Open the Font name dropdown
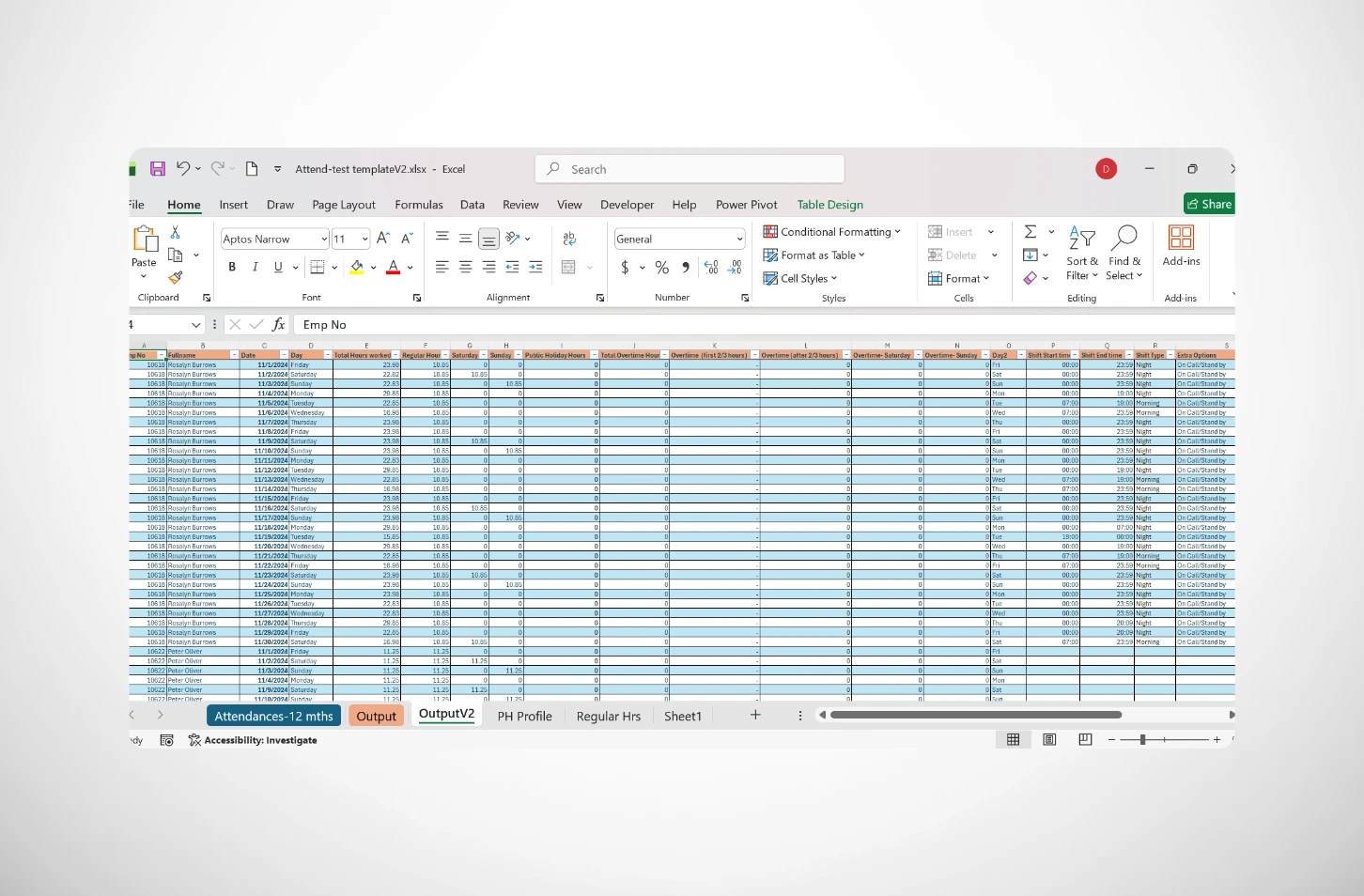Image resolution: width=1364 pixels, height=896 pixels. [x=273, y=239]
